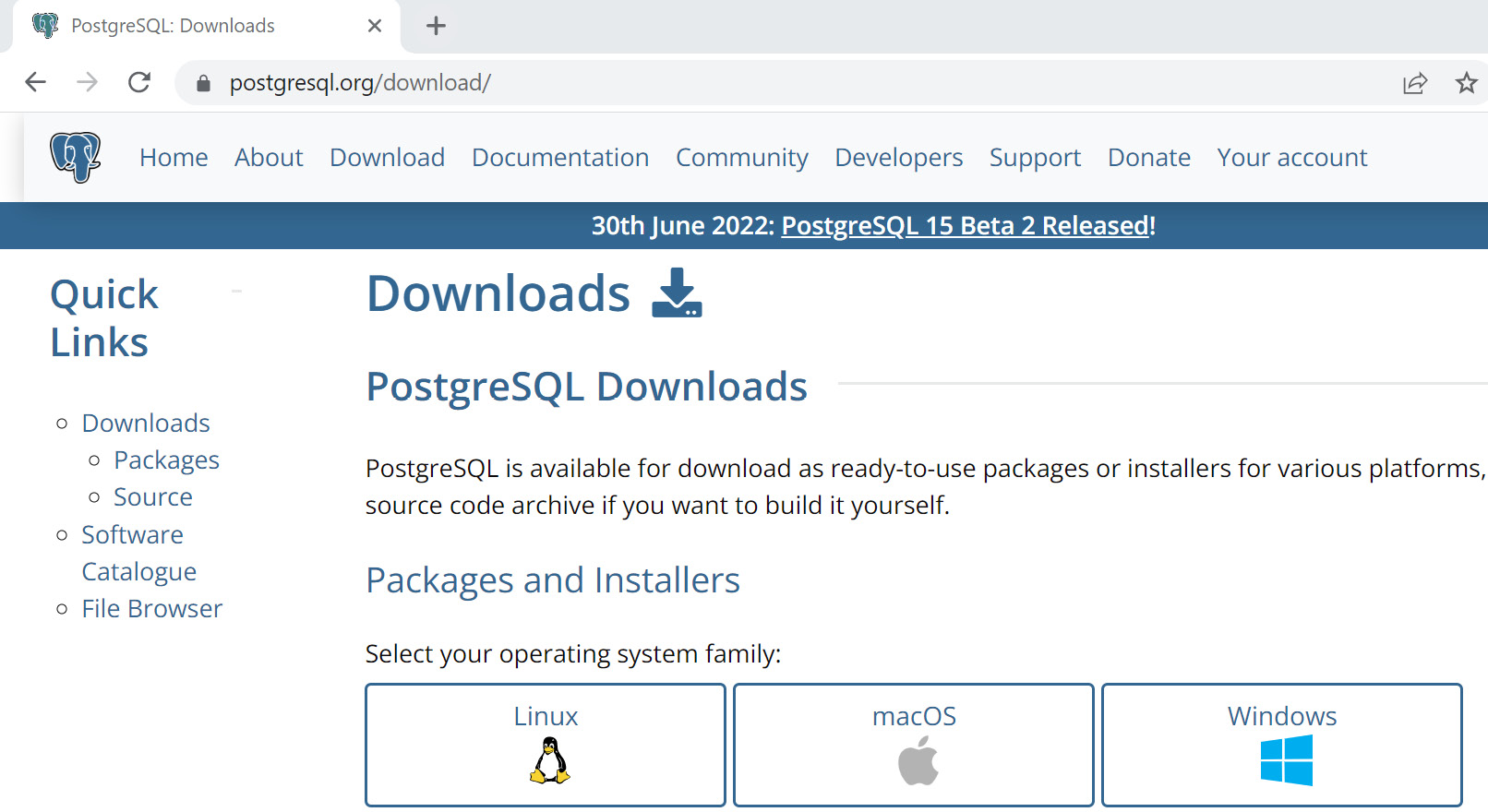
Task: Open the Home menu item
Action: (x=174, y=158)
